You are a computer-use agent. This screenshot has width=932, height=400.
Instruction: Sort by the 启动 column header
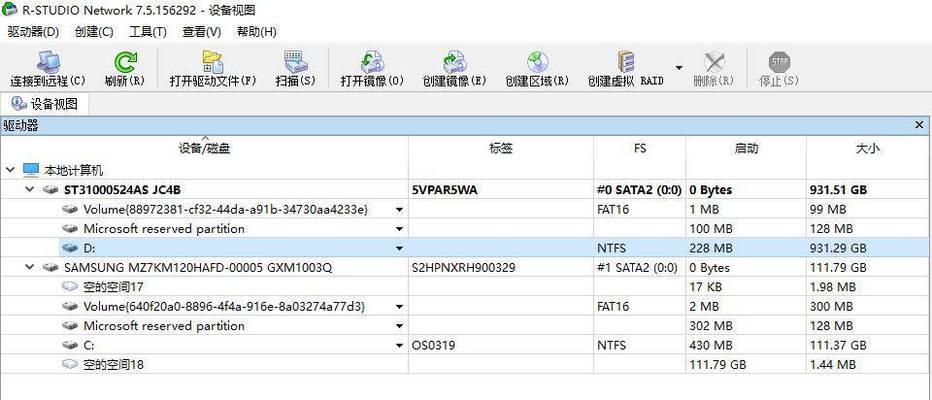[x=746, y=149]
